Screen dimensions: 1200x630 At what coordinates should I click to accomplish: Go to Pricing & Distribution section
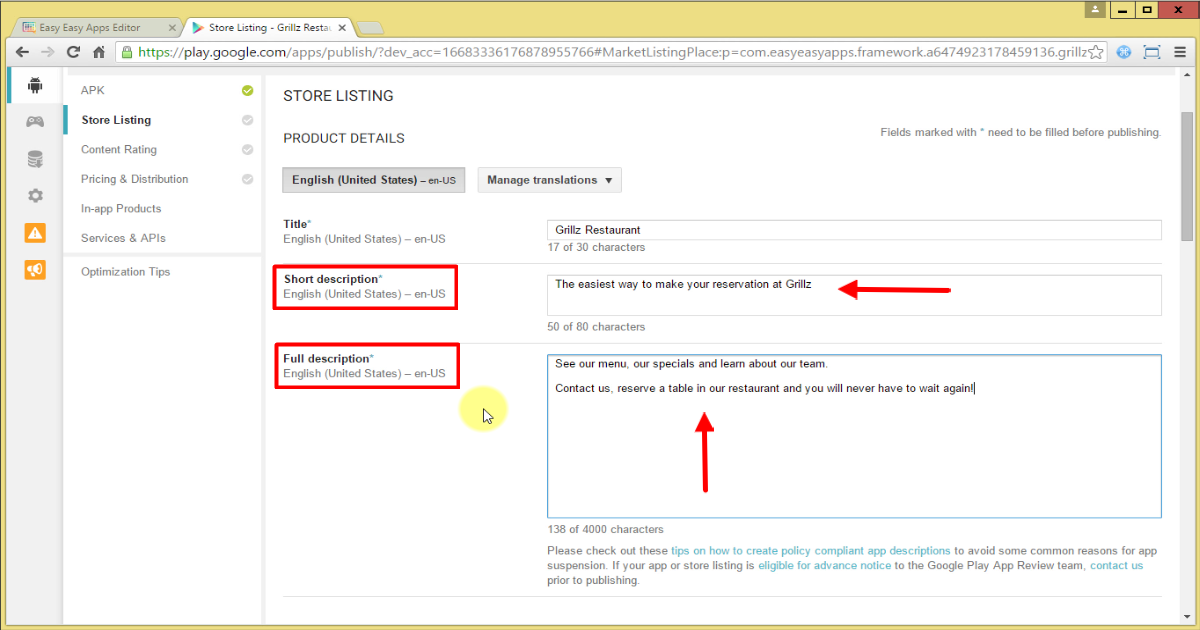click(134, 179)
